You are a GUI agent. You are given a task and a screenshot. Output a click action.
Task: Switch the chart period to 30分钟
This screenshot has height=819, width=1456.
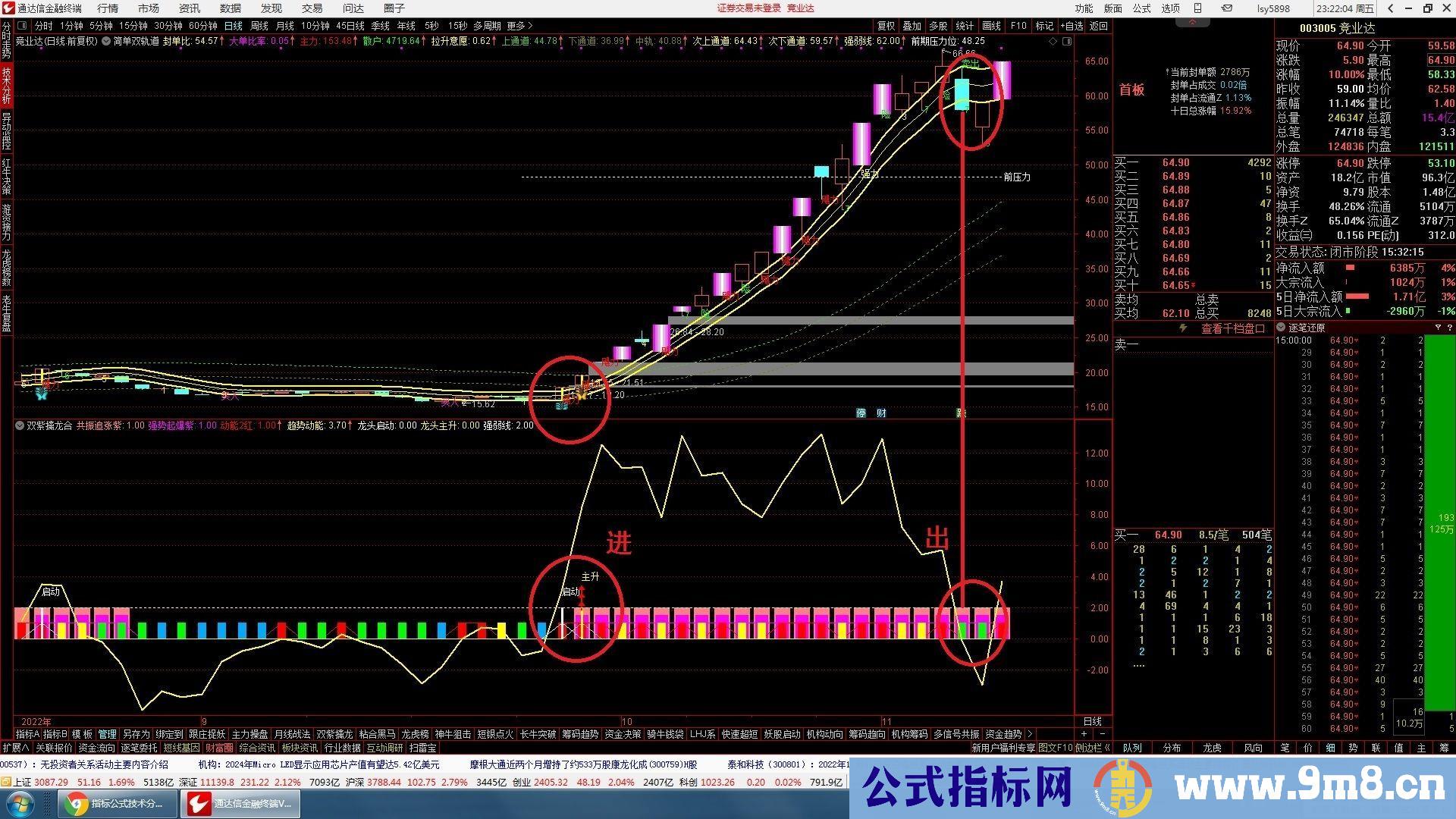coord(168,26)
